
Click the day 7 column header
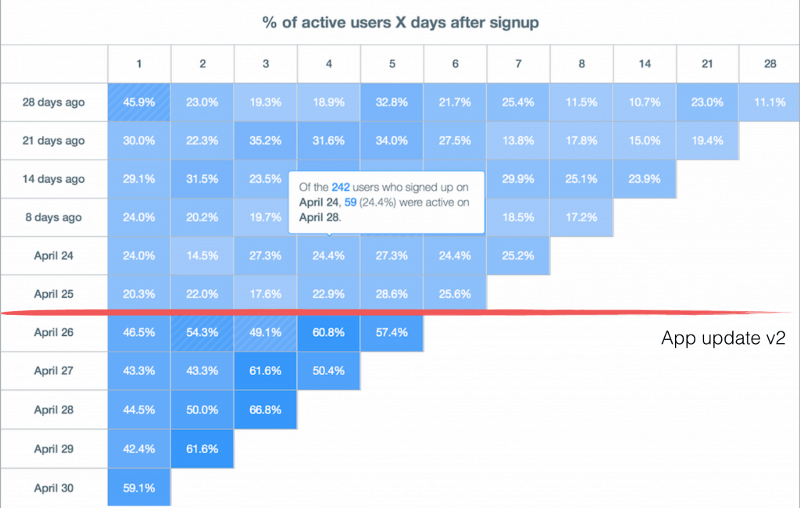point(517,64)
